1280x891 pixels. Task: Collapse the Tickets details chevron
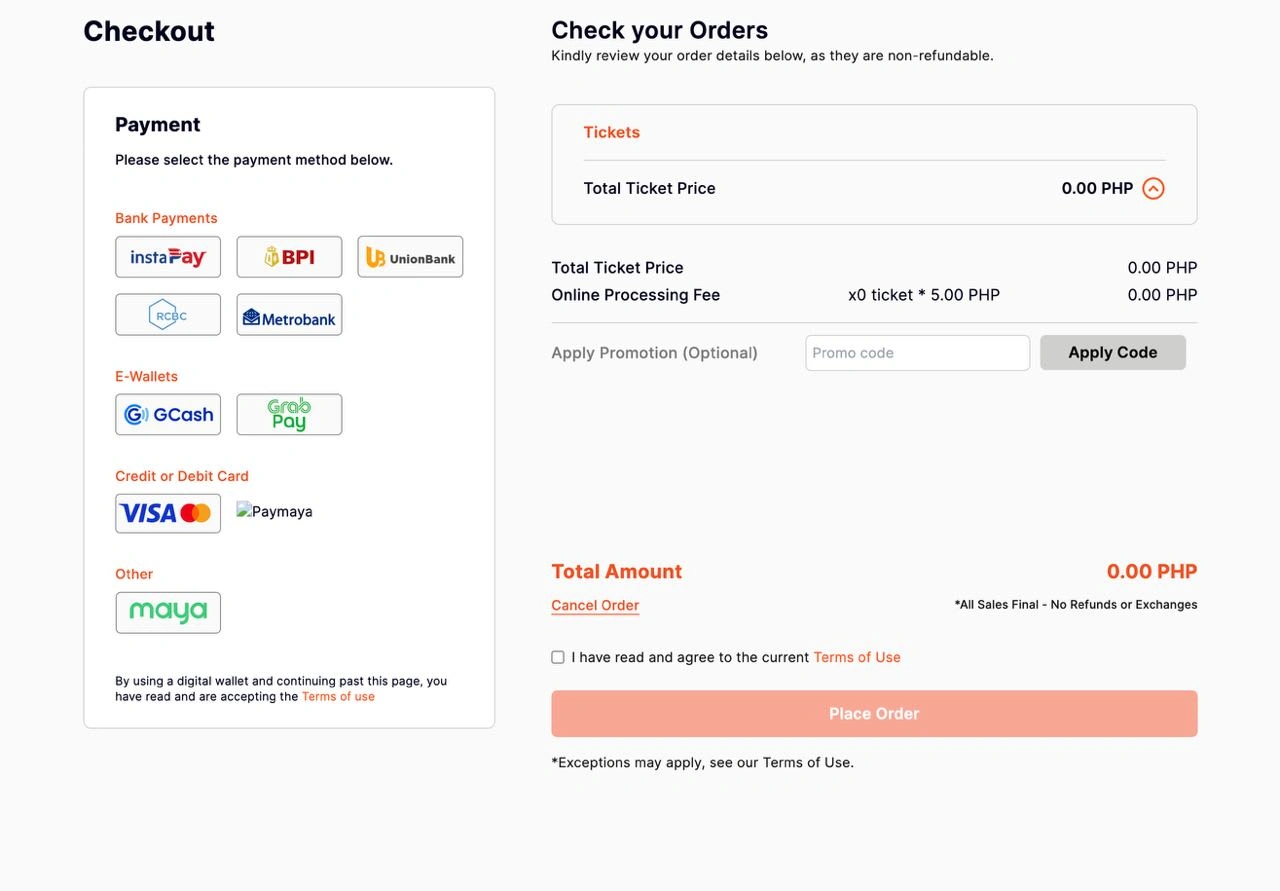[x=1153, y=188]
